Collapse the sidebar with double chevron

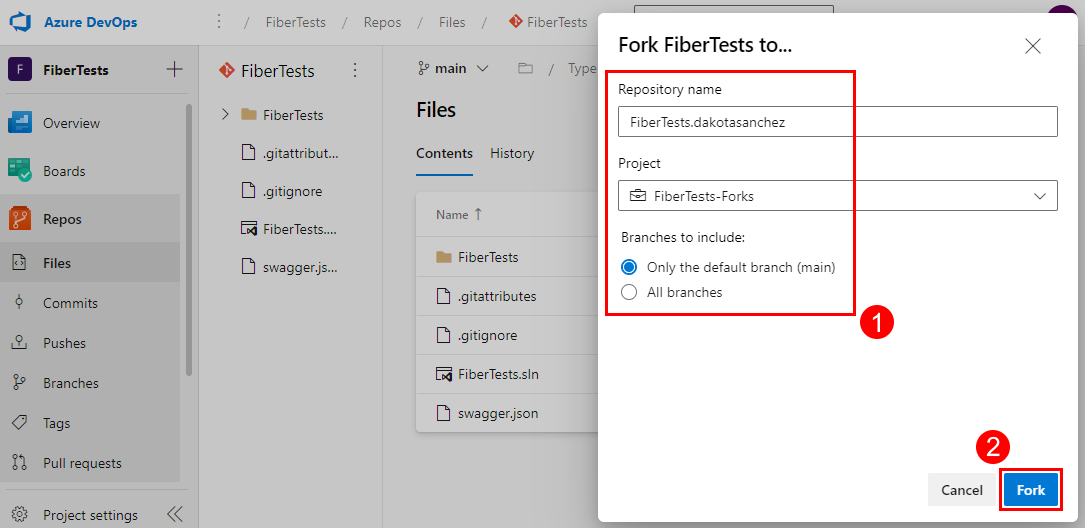coord(174,514)
